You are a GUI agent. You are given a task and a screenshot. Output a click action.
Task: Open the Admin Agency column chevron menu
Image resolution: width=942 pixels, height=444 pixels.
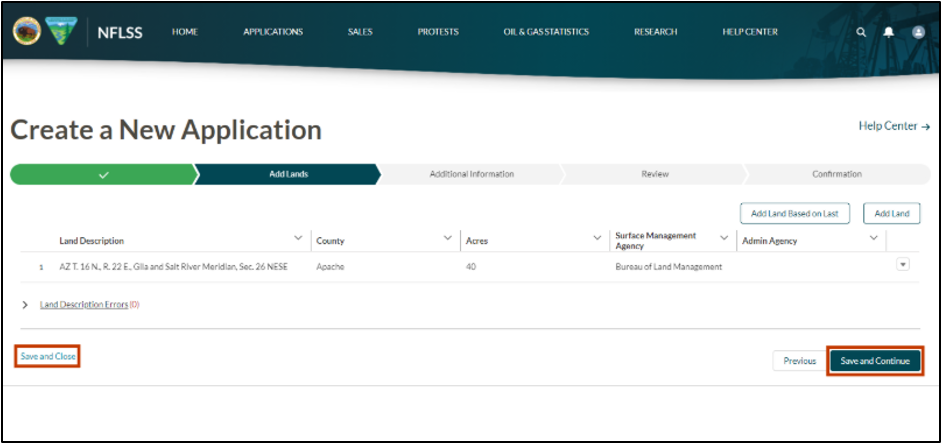pyautogui.click(x=874, y=239)
